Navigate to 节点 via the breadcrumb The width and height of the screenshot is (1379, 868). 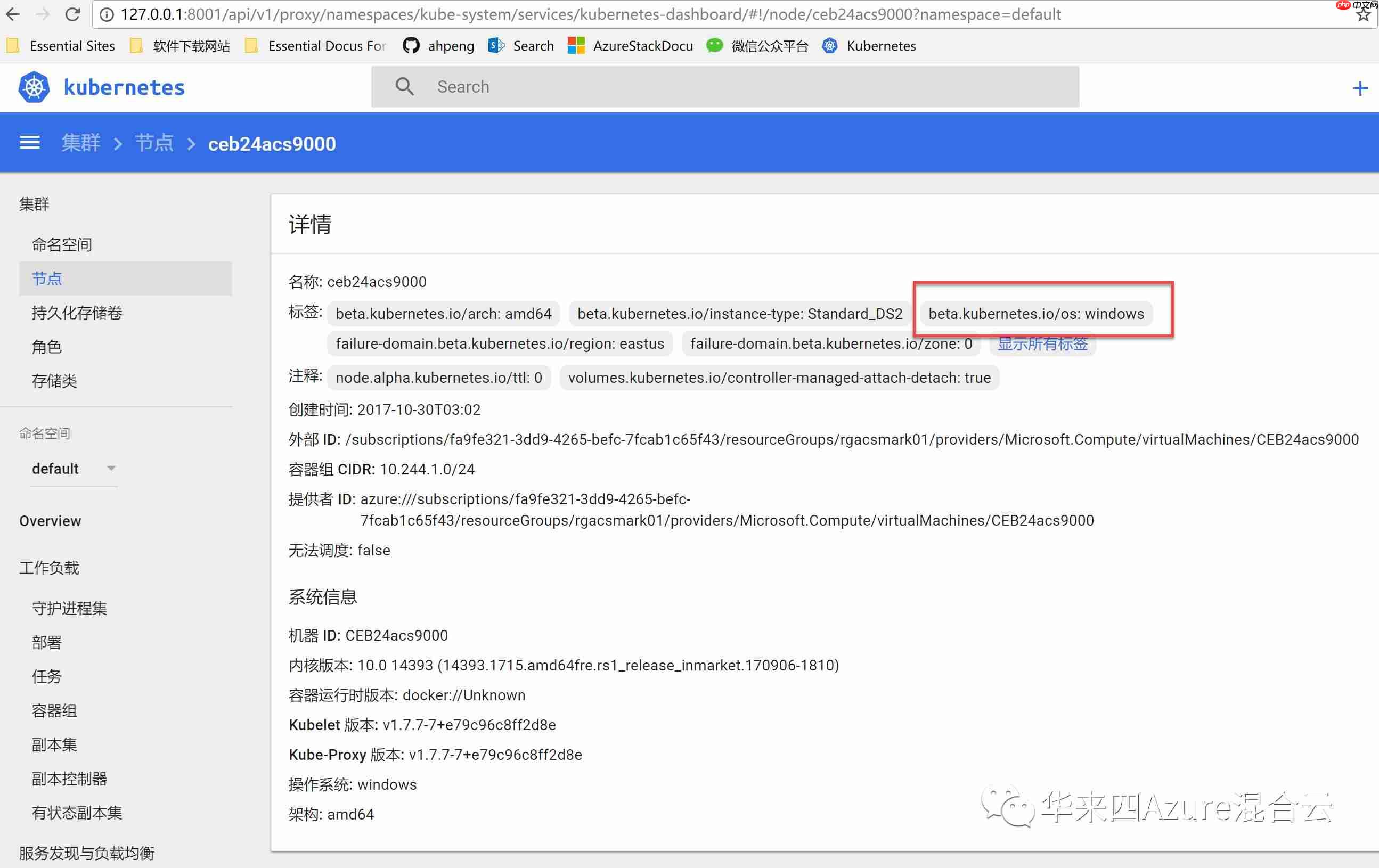click(x=153, y=143)
